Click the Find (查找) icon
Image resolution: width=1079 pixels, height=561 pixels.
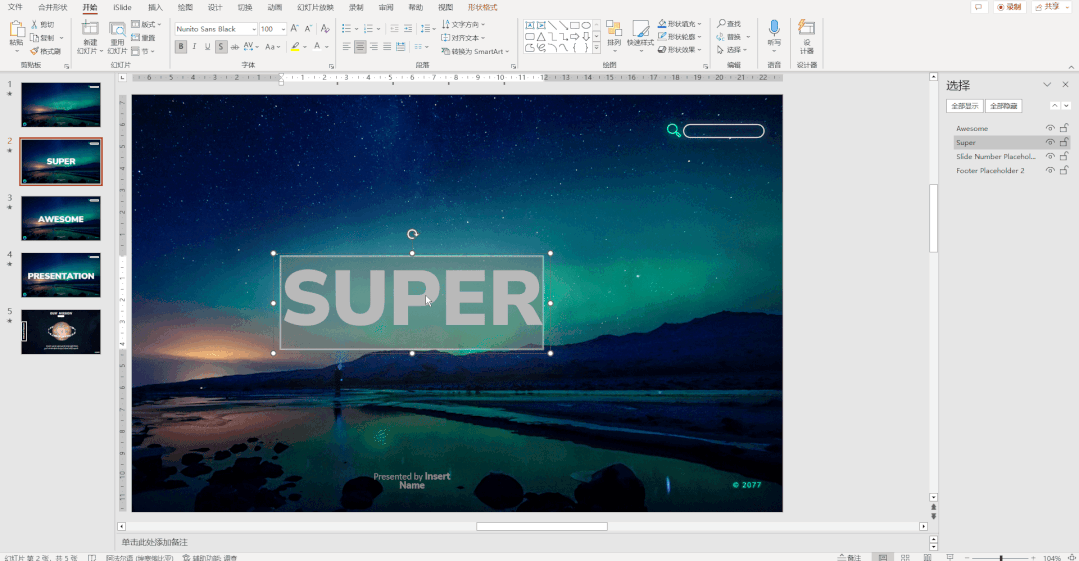721,23
